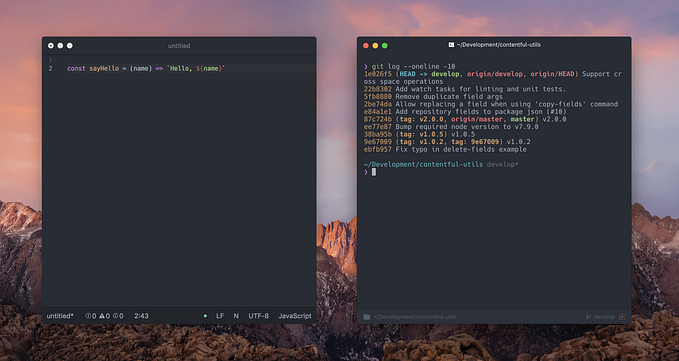Image resolution: width=679 pixels, height=361 pixels.
Task: Click the N indicator in editor status bar
Action: [236, 316]
